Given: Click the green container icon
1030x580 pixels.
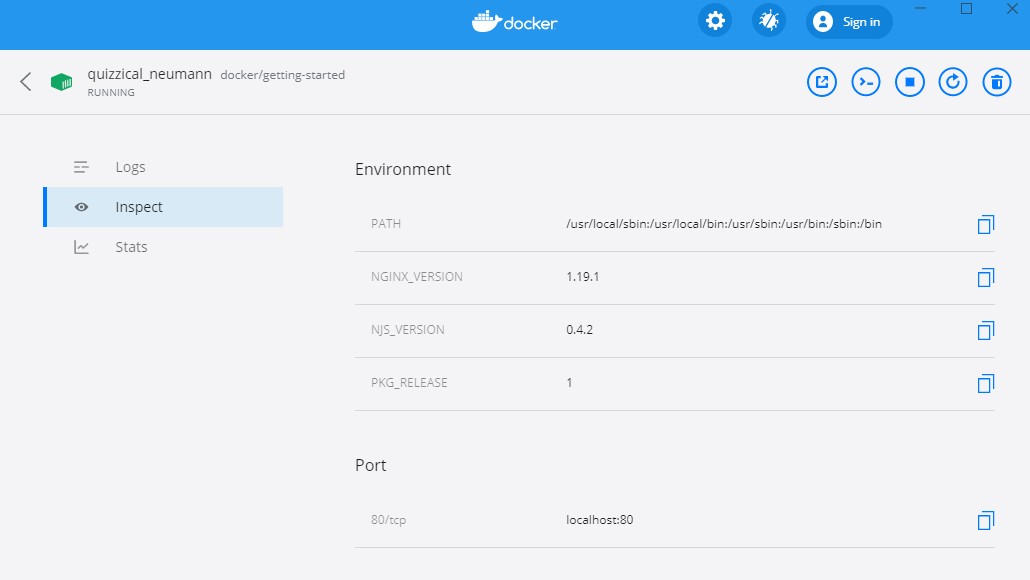Looking at the screenshot, I should (62, 82).
